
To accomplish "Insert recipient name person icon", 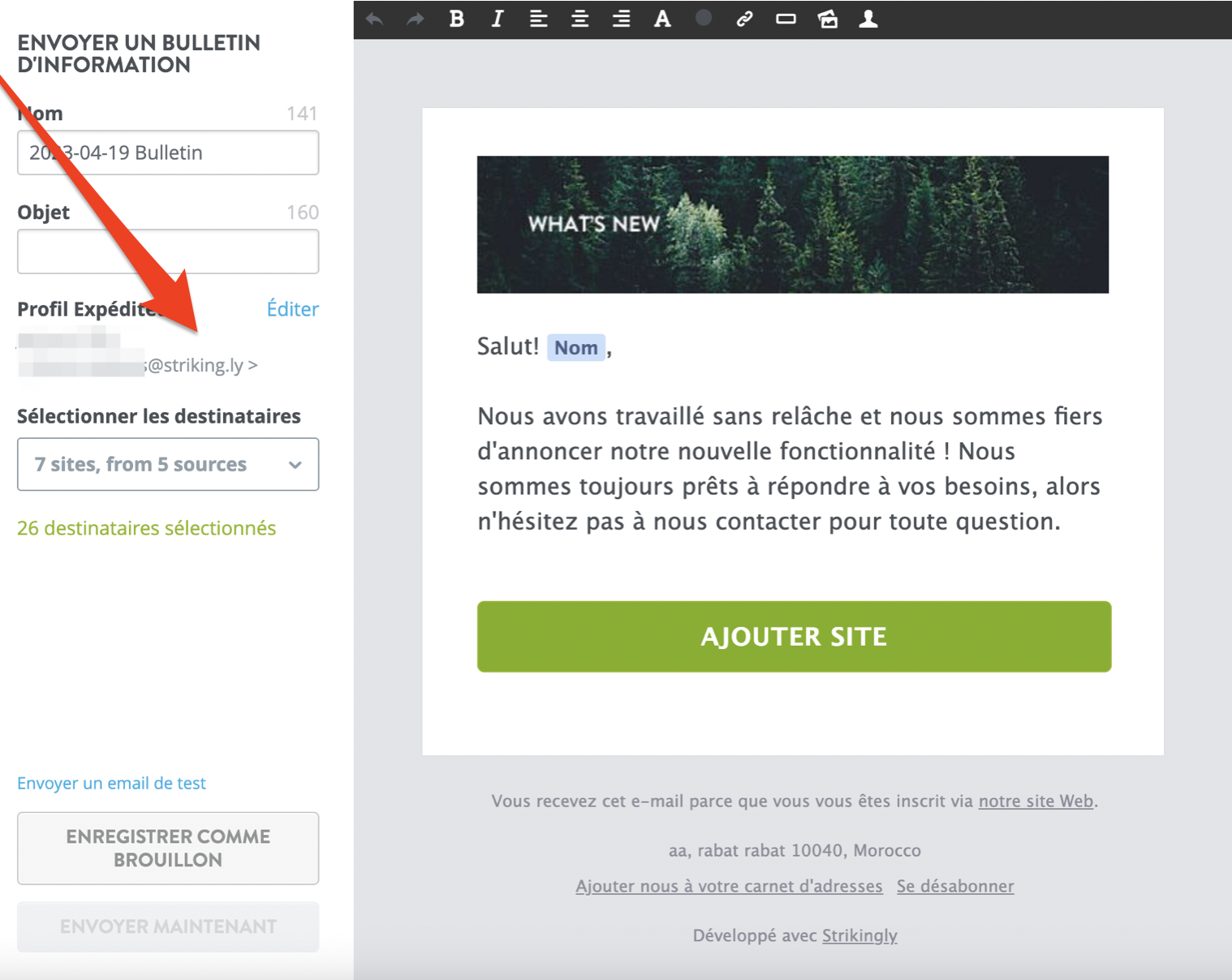I will pos(868,19).
